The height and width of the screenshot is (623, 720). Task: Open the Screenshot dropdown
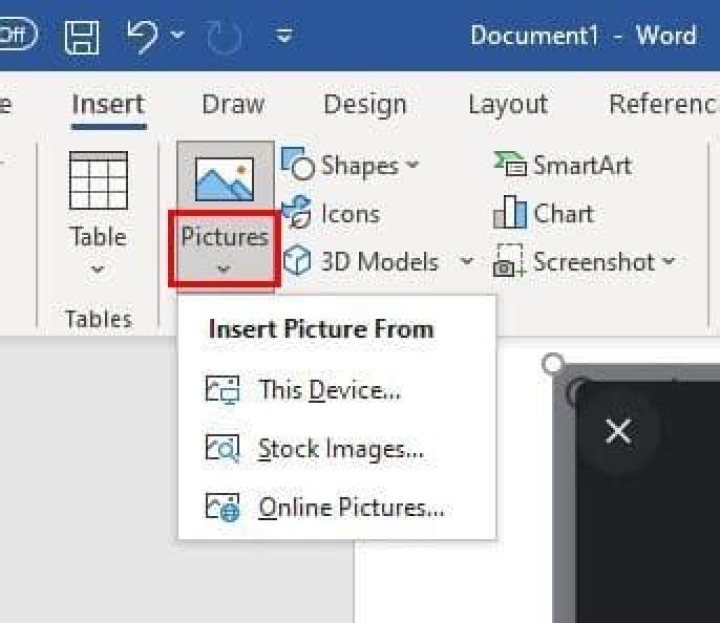point(584,262)
